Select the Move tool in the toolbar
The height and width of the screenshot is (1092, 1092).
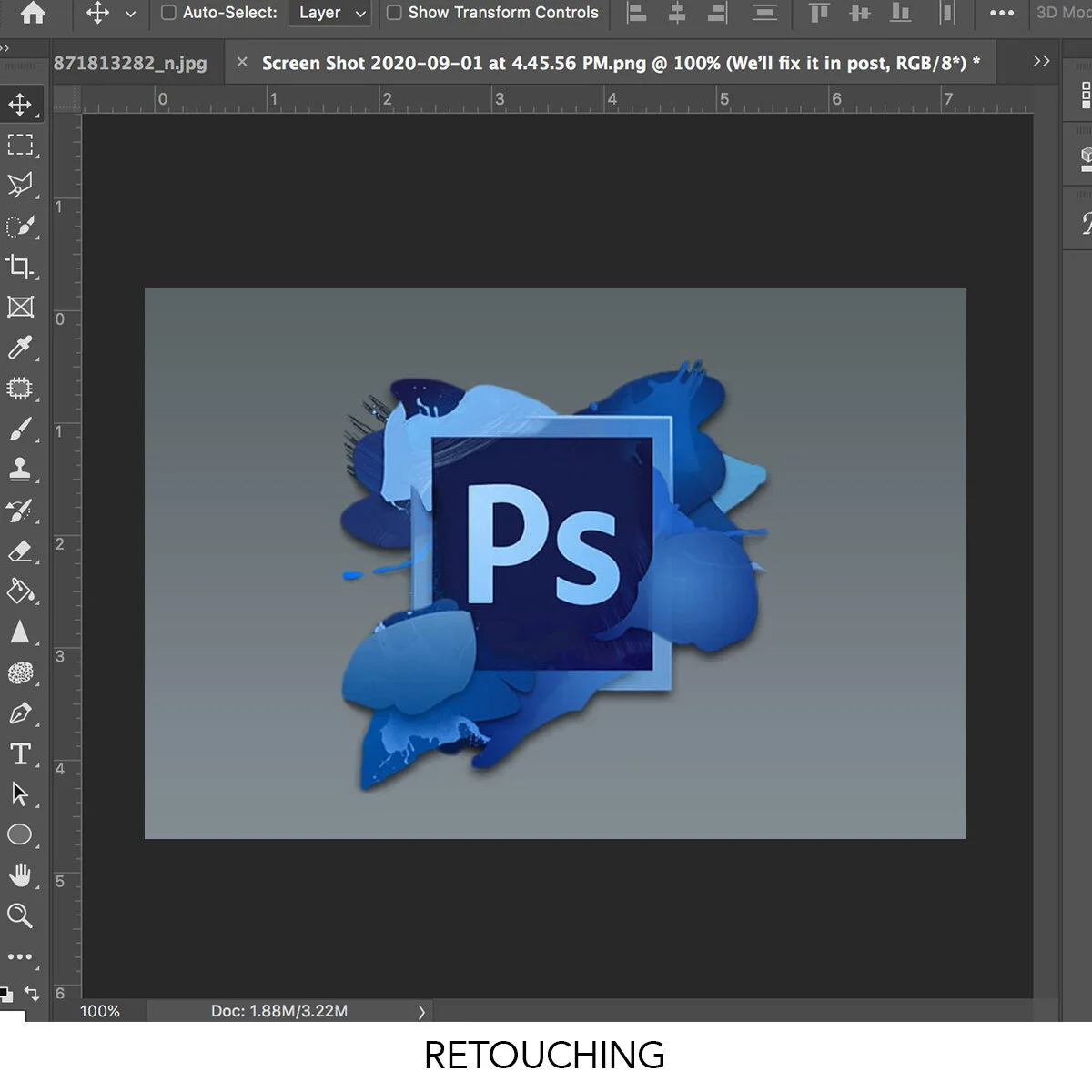point(20,105)
